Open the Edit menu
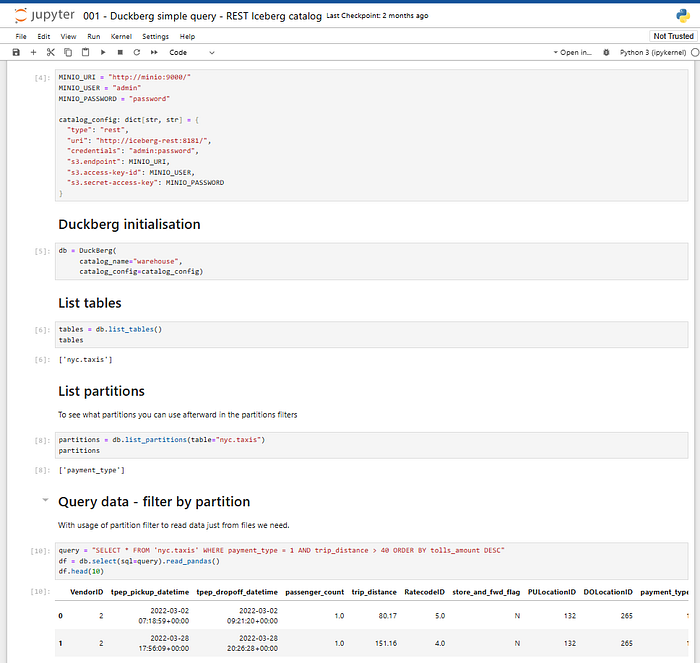Screen dimensions: 700x663 [44, 37]
